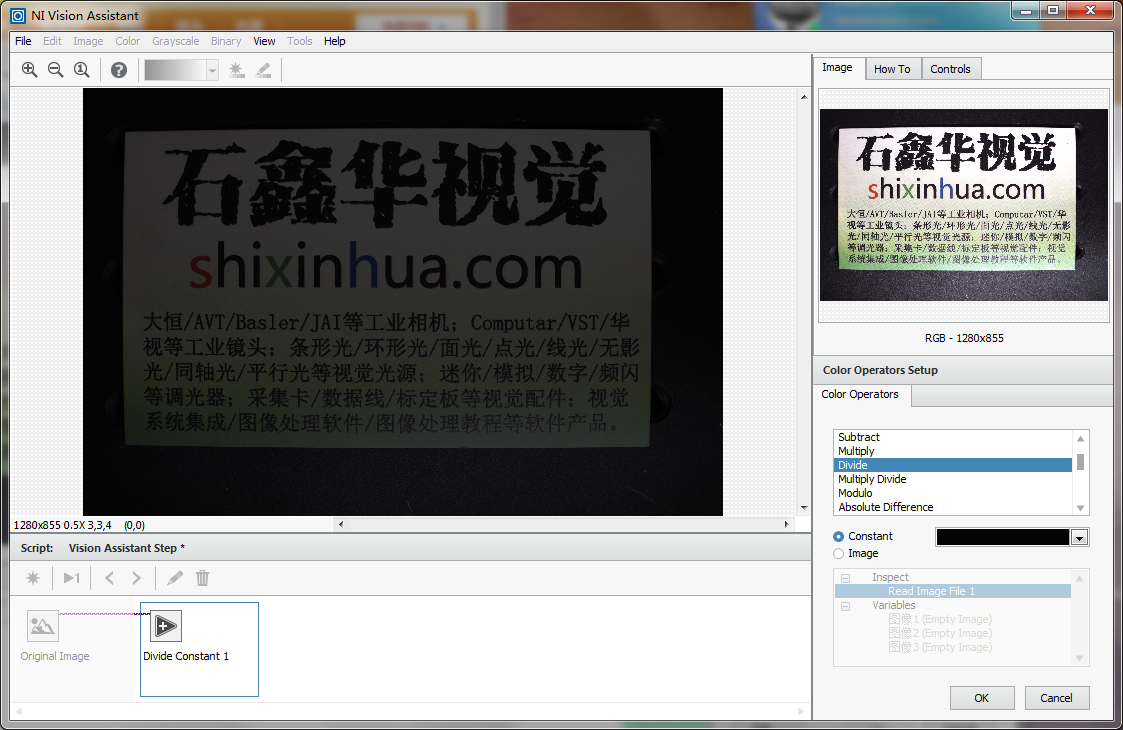
Task: Click the run script starburst icon
Action: 33,577
